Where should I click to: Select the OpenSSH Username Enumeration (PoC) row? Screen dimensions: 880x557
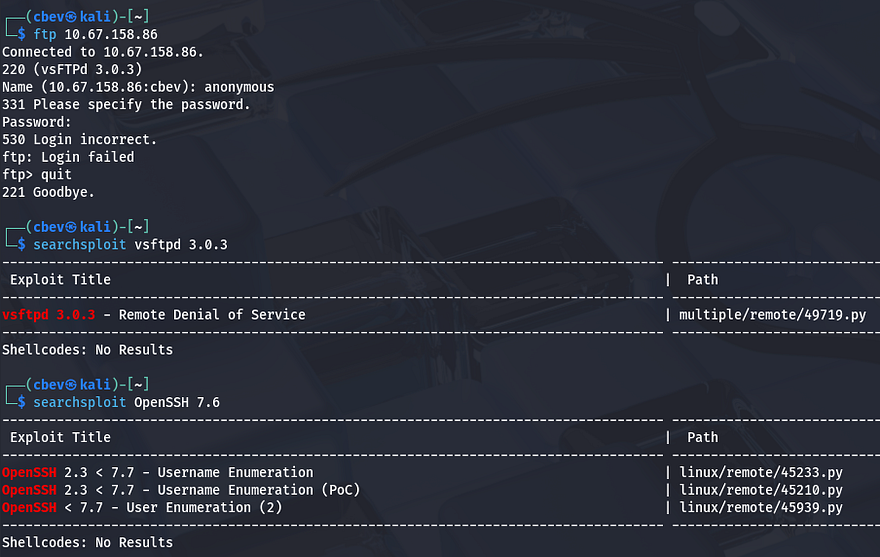(181, 490)
